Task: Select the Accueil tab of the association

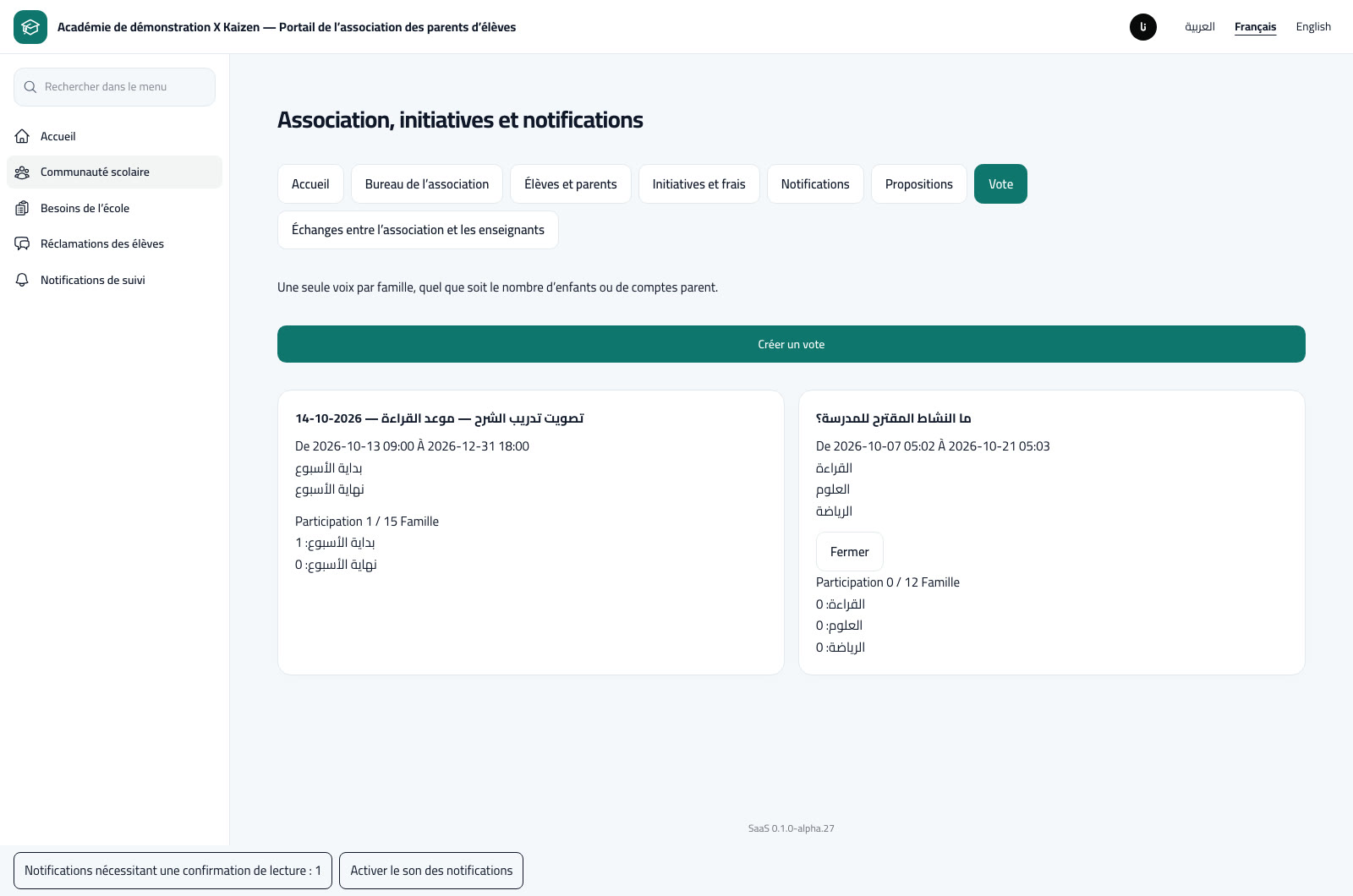Action: click(x=310, y=184)
